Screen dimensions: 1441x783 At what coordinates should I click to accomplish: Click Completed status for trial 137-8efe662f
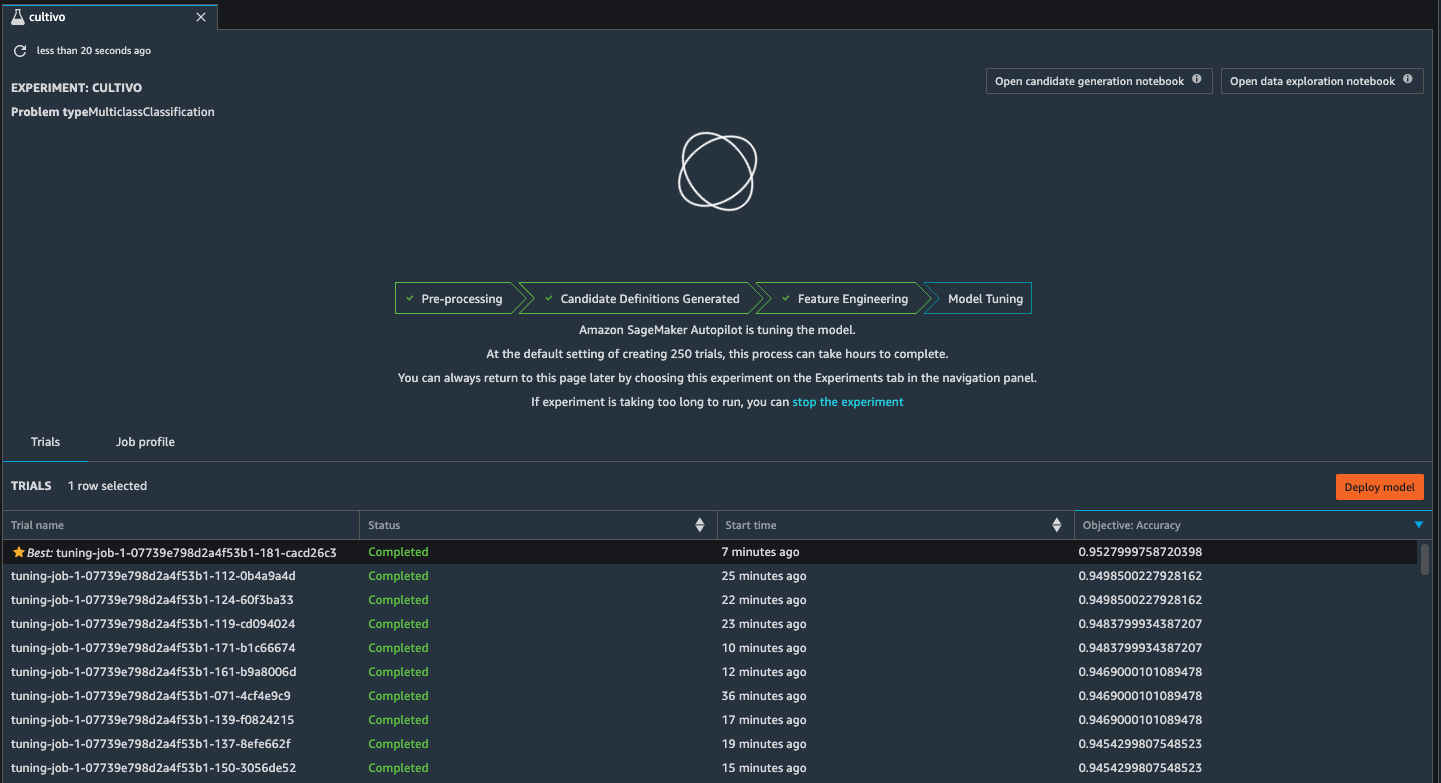398,744
